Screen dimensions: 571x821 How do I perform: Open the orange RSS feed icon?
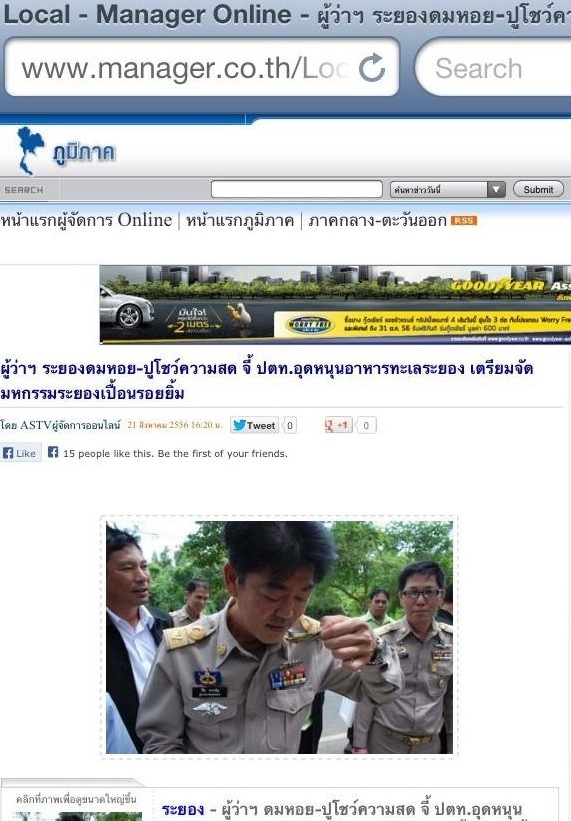coord(464,220)
